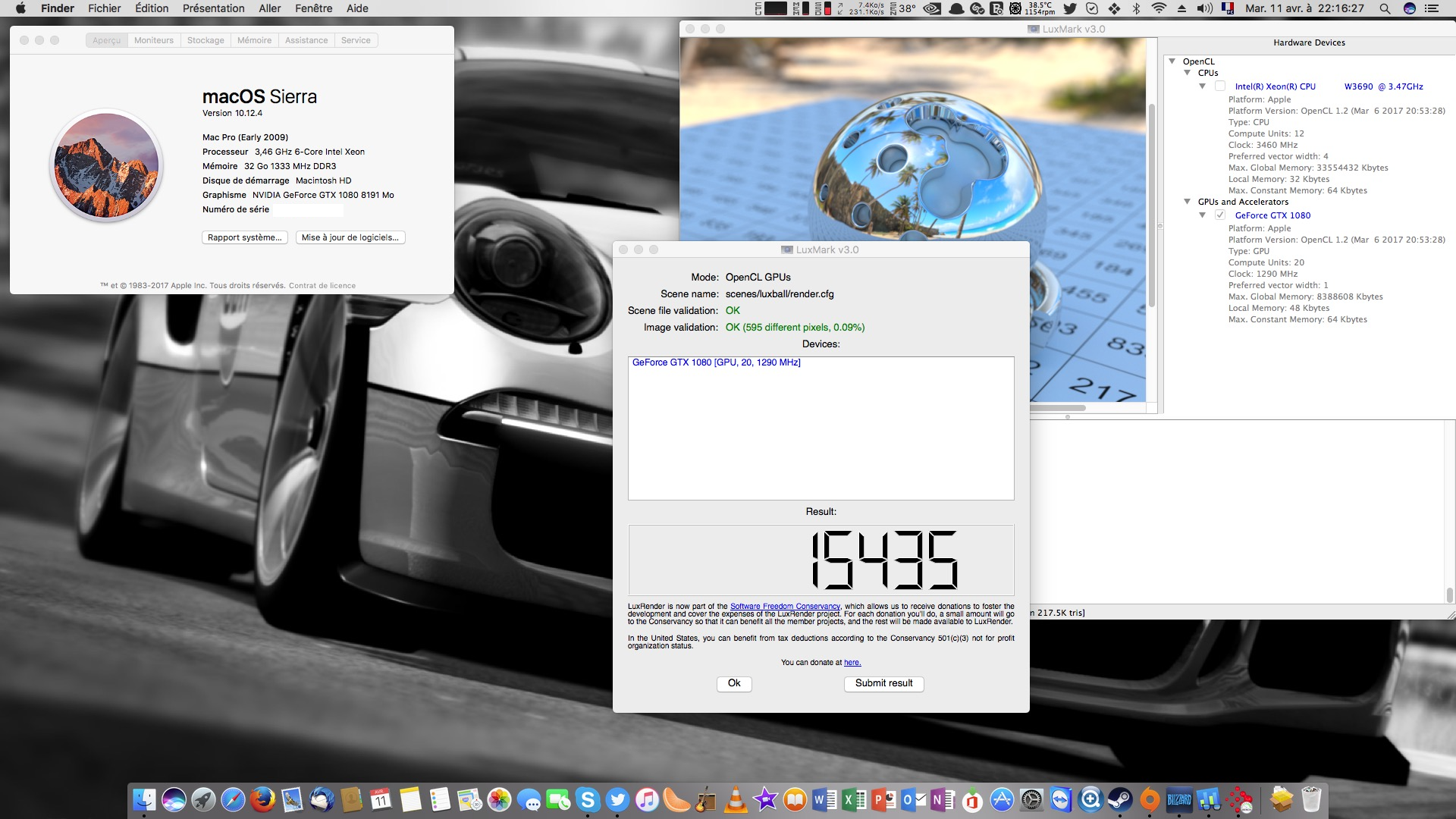
Task: Launch Steam from the dock
Action: (x=1120, y=799)
